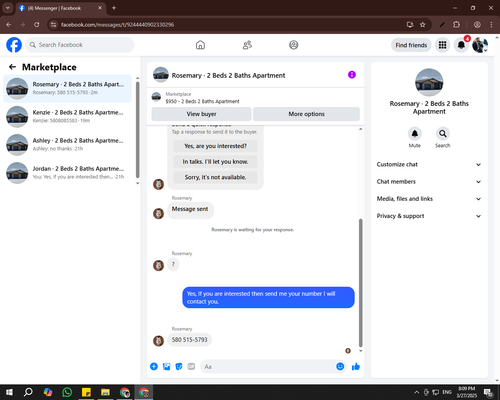500x400 pixels.
Task: Open the $950 Marketplace listing link
Action: pyautogui.click(x=202, y=101)
